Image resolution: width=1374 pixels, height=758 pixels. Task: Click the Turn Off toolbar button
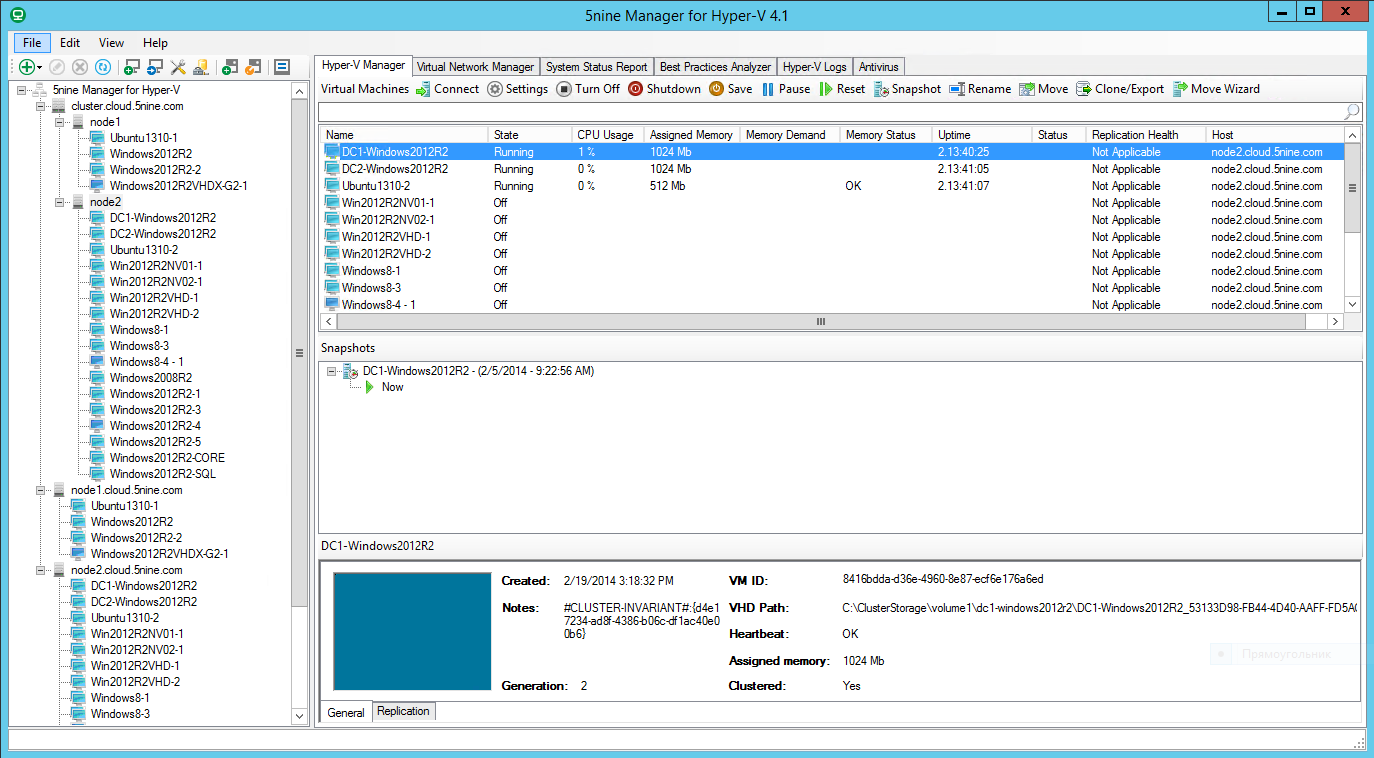(x=588, y=89)
